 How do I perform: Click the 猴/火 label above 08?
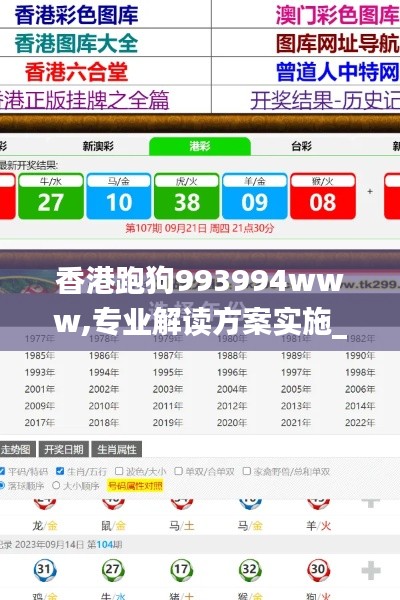[323, 181]
